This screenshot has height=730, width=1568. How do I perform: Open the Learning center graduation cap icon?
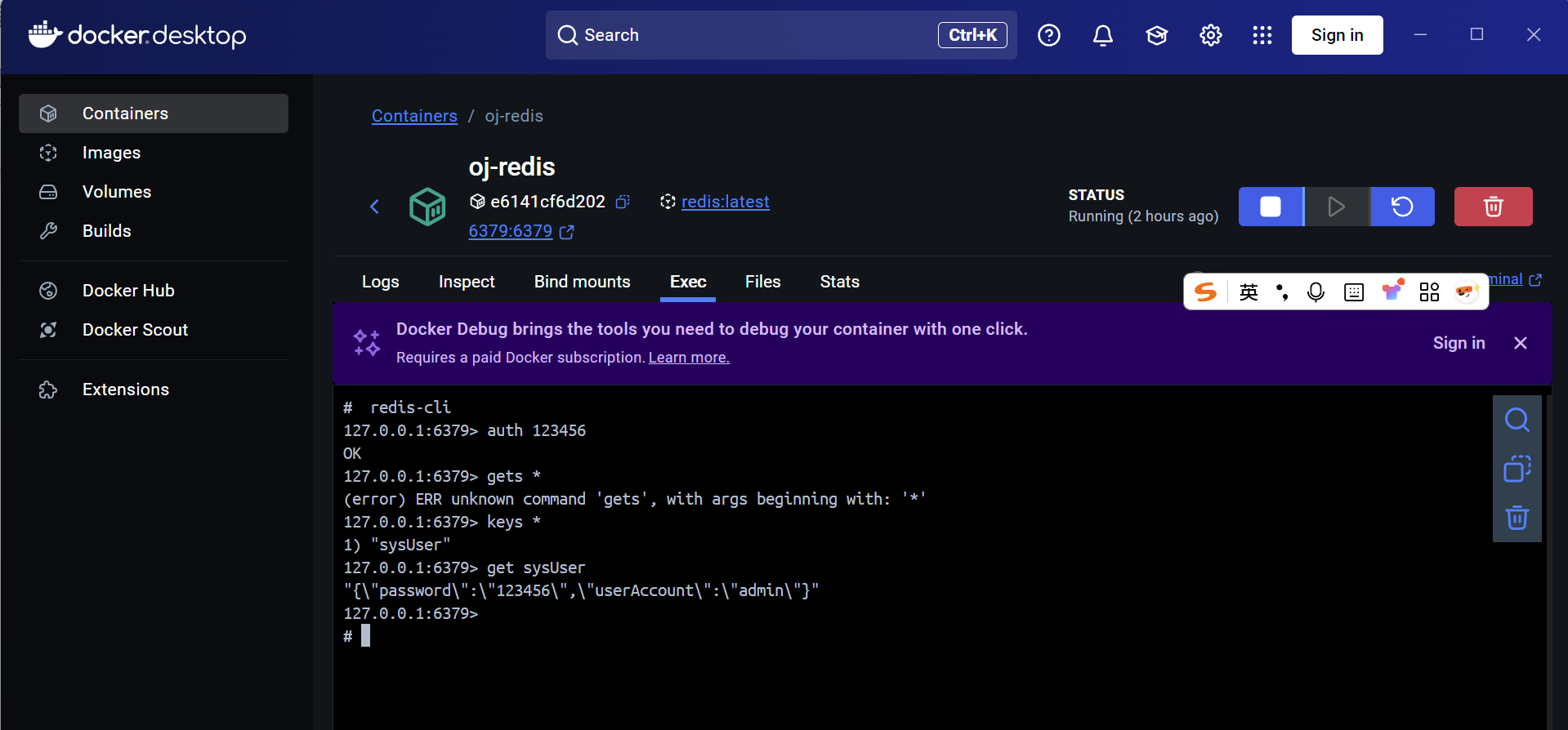(1157, 35)
